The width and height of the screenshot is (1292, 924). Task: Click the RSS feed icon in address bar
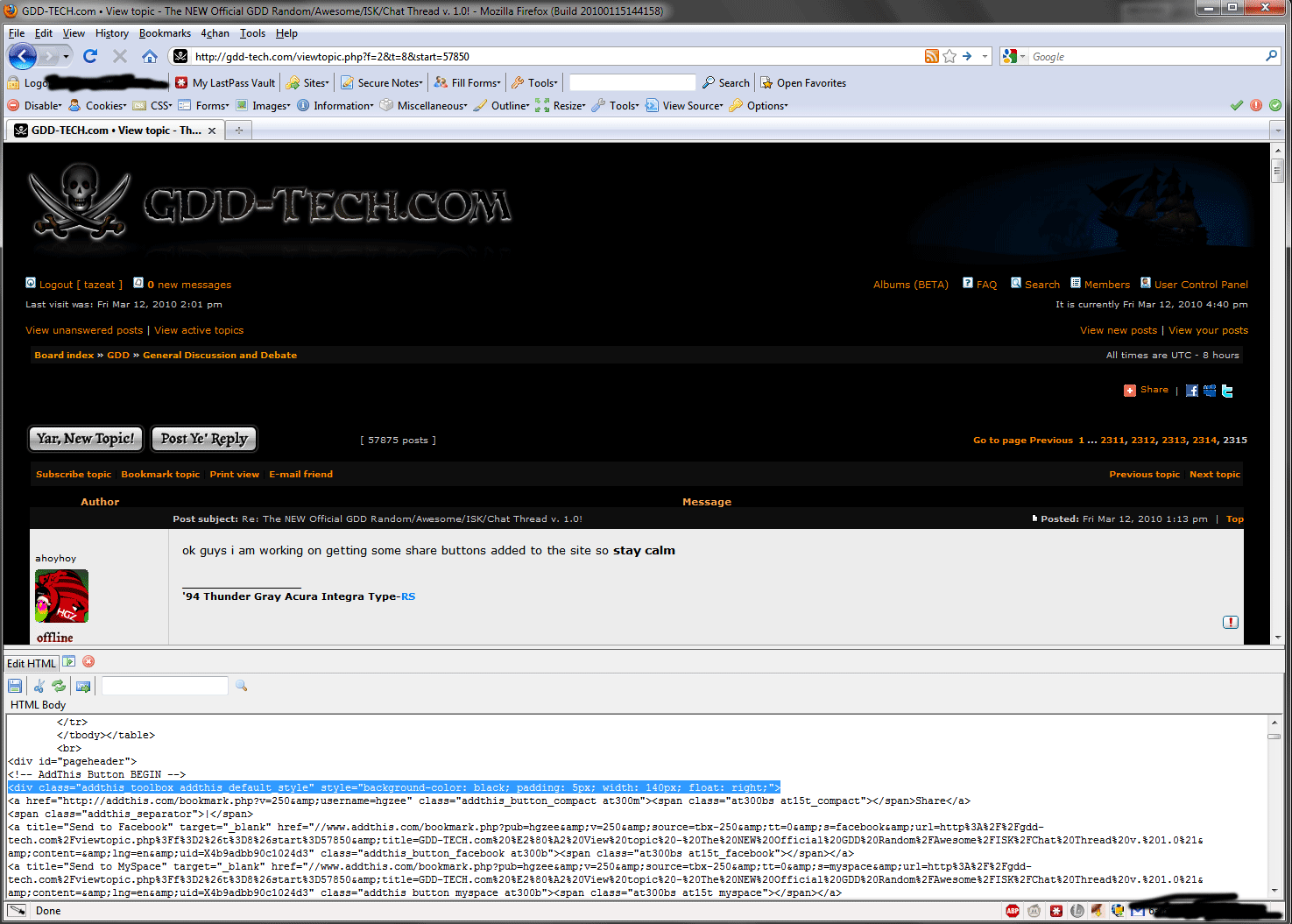(932, 56)
